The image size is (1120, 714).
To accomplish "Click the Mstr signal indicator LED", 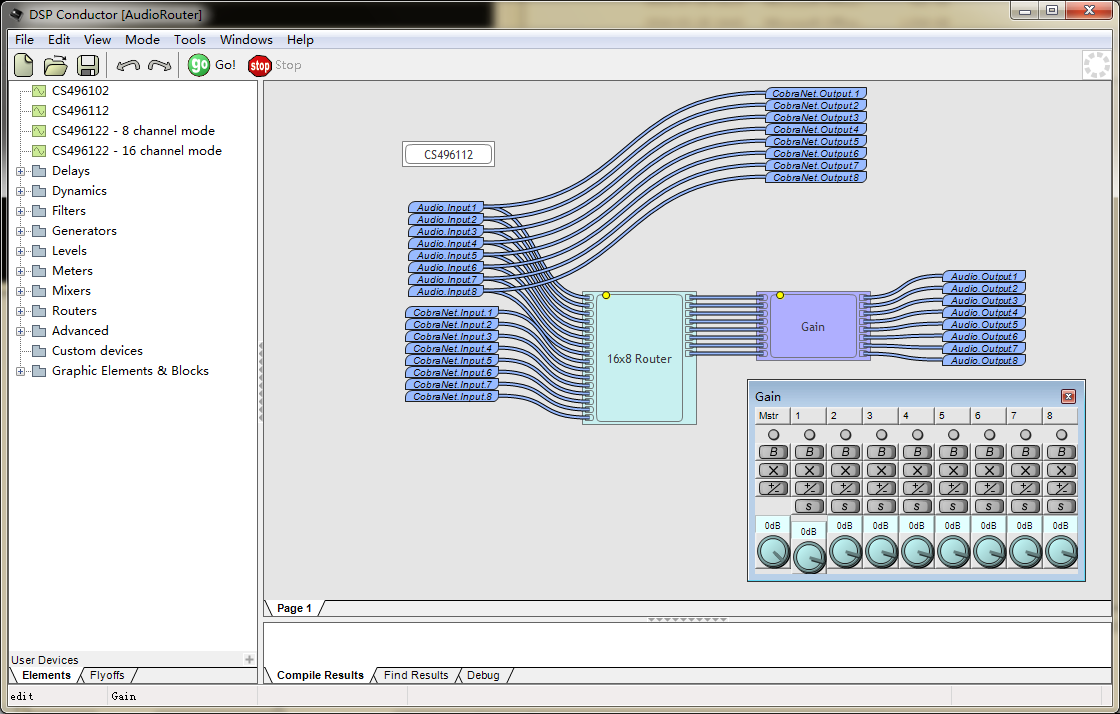I will point(773,435).
